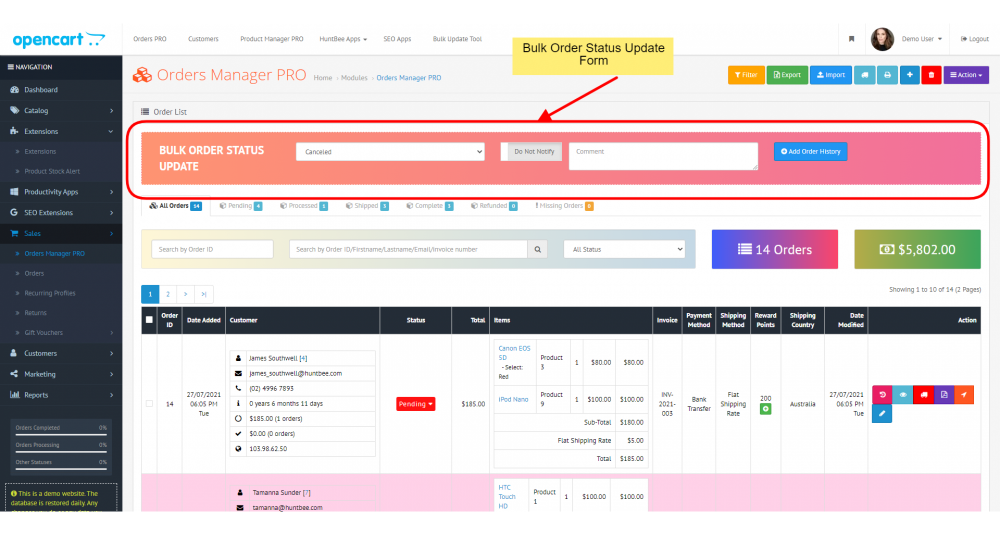Open Orders PRO in the top menu
Image resolution: width=1000 pixels, height=535 pixels.
point(150,39)
